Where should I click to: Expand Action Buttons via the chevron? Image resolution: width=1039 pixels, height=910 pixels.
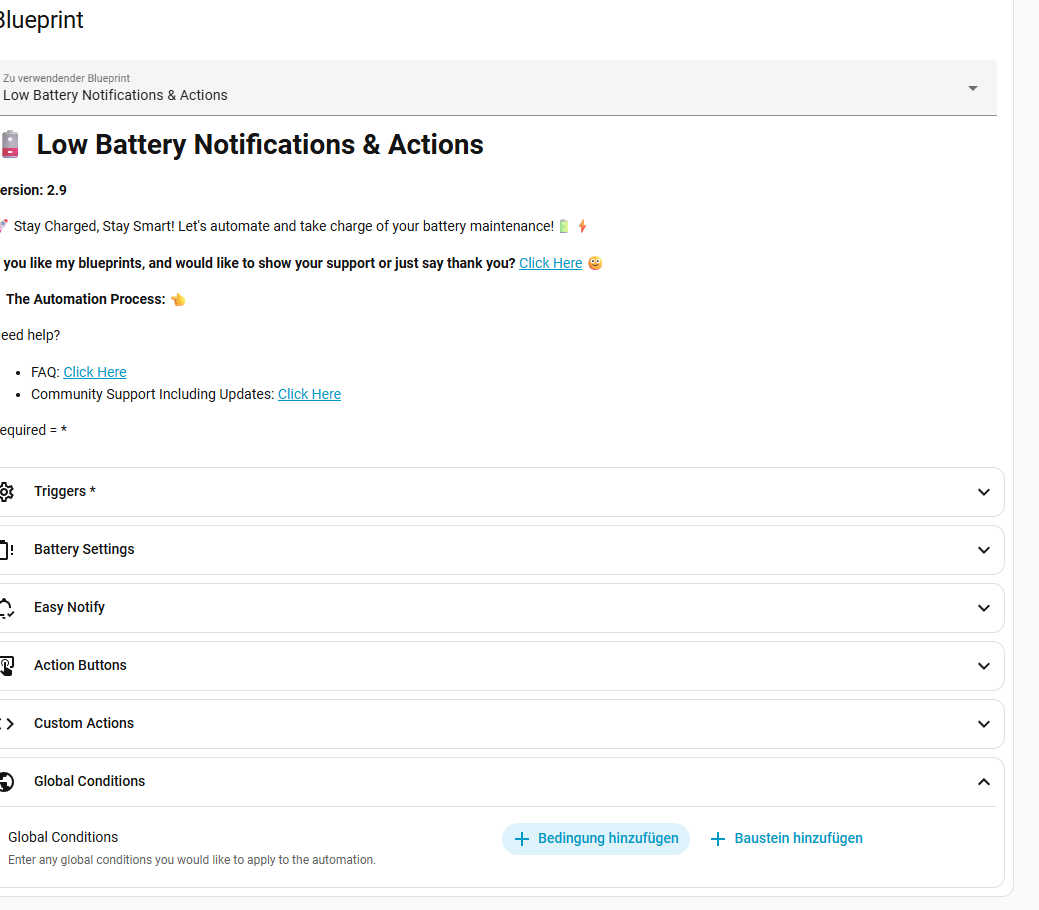point(983,666)
